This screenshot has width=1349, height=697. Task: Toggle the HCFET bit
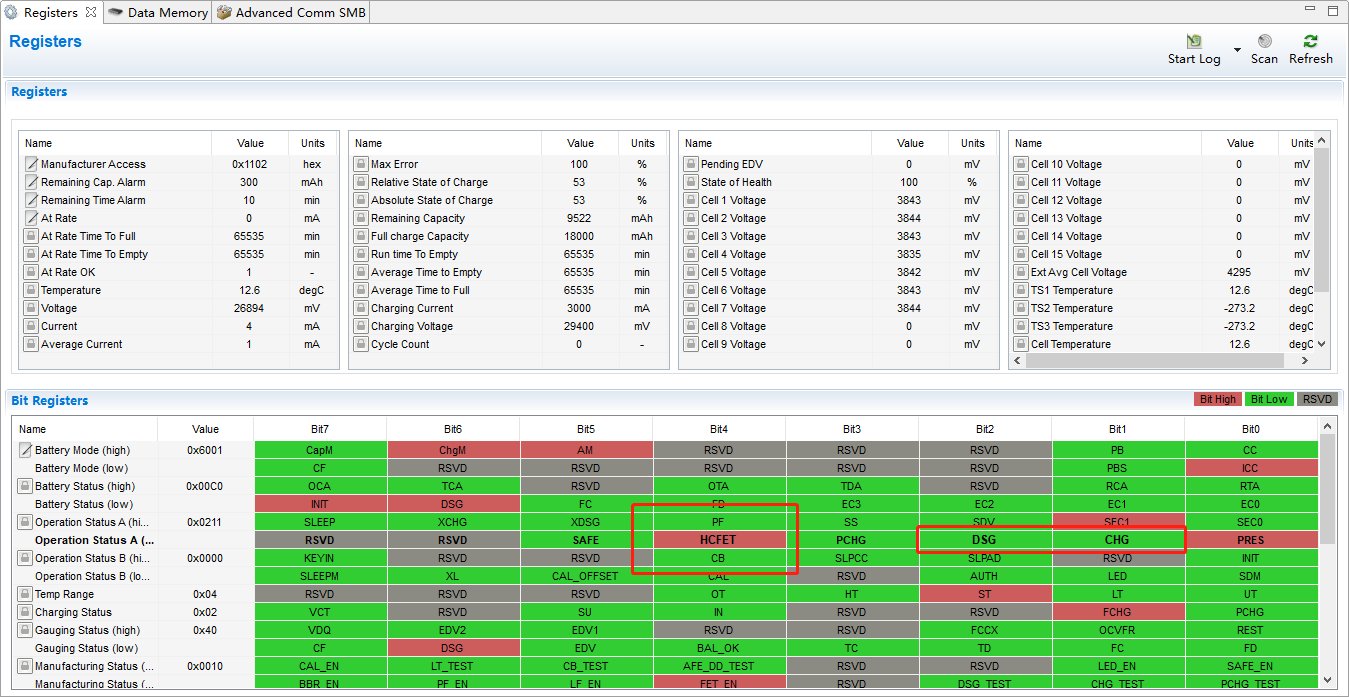[718, 539]
